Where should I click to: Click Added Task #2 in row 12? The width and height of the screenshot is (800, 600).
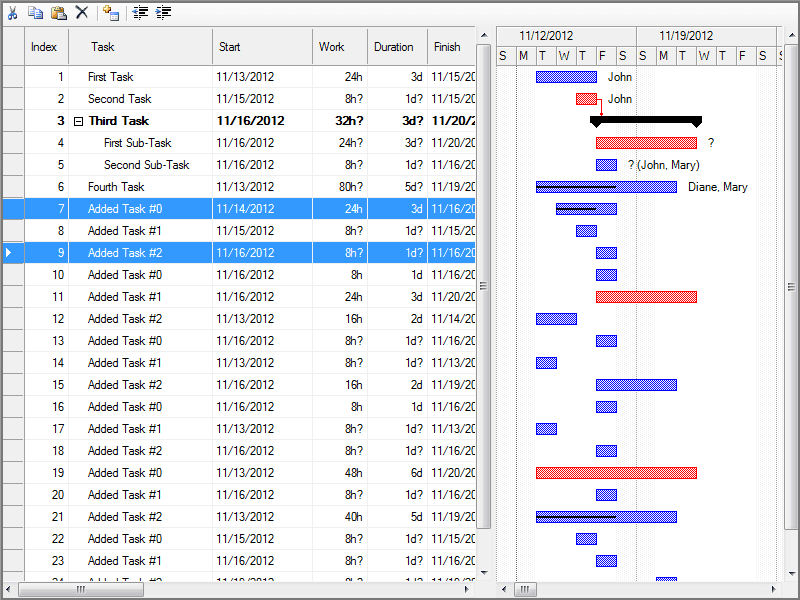tap(140, 319)
